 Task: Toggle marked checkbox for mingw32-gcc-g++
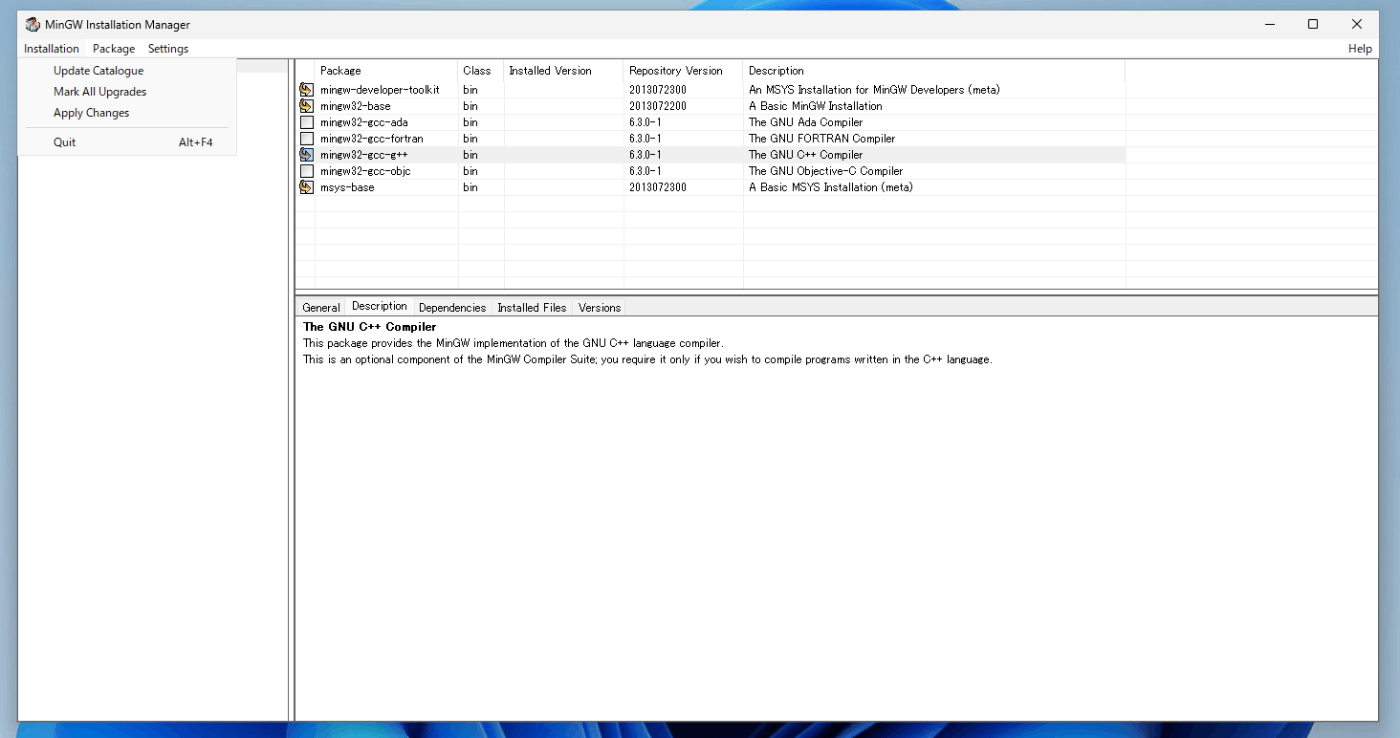(x=307, y=155)
